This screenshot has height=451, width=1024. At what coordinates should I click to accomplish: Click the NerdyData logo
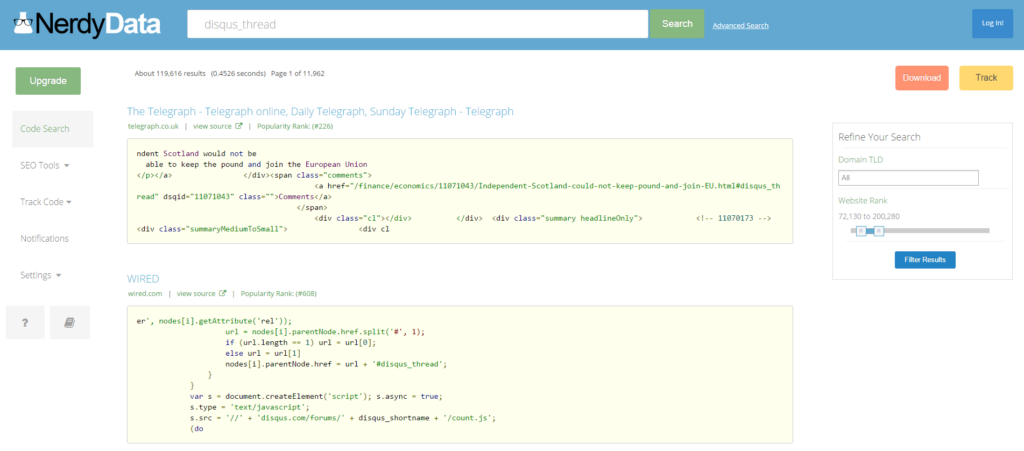pyautogui.click(x=87, y=25)
